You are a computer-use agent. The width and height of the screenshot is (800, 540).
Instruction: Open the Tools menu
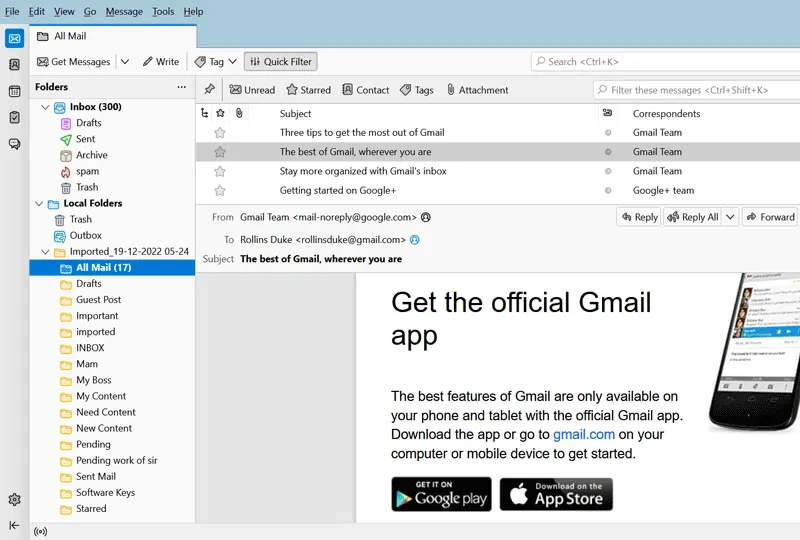tap(162, 12)
